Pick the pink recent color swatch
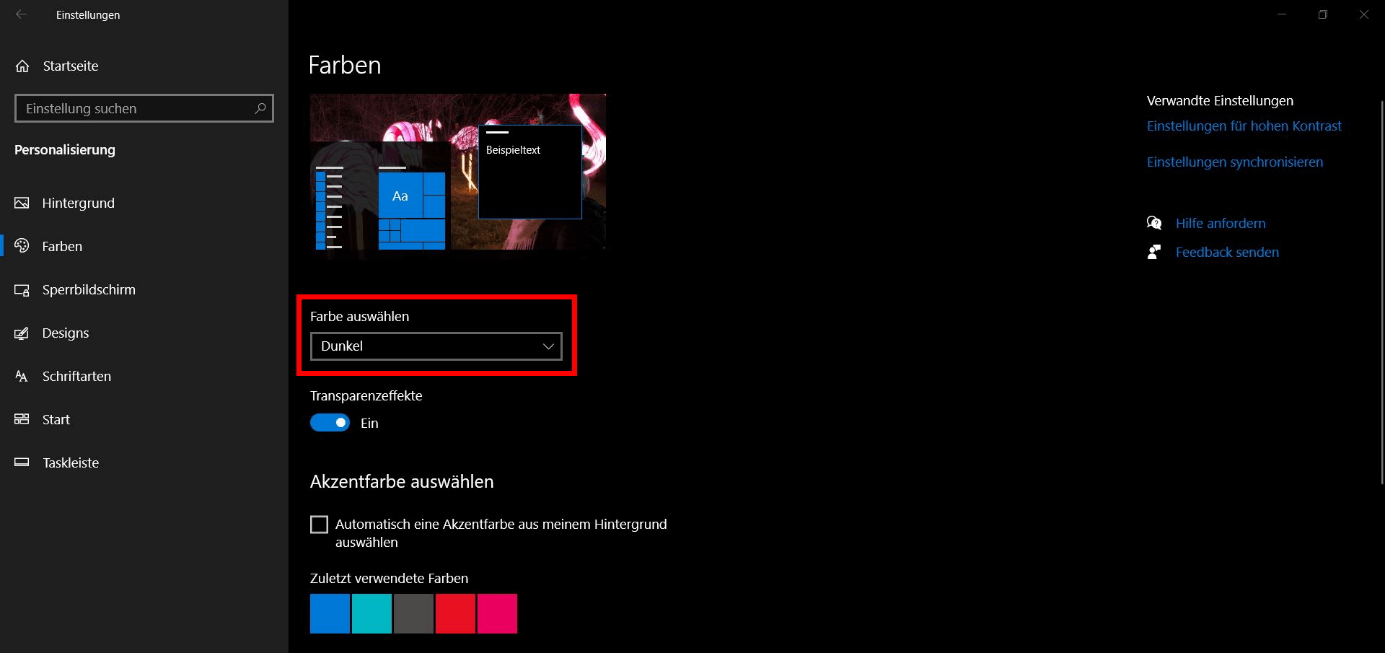The height and width of the screenshot is (653, 1385). 497,613
